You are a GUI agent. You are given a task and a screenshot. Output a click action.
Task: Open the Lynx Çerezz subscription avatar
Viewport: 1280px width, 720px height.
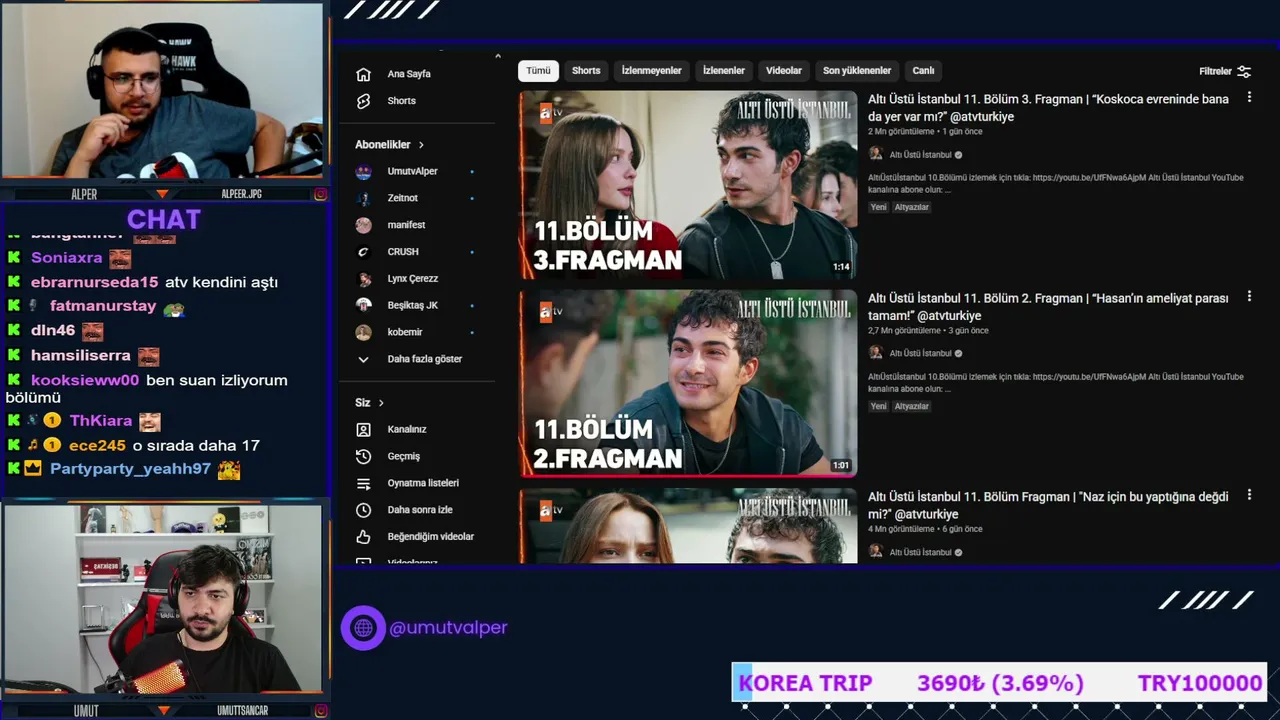(364, 279)
